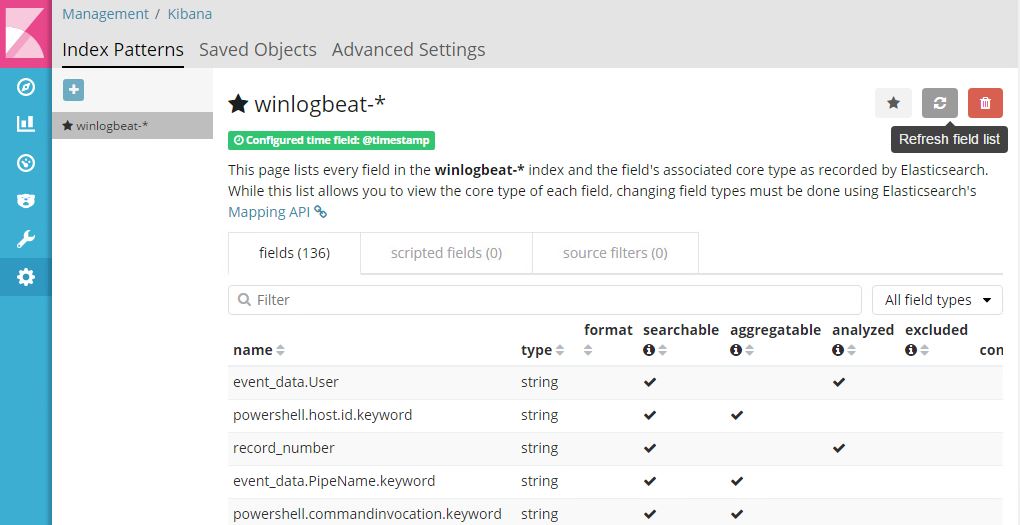Add new index pattern with plus button
1020x525 pixels.
pyautogui.click(x=73, y=90)
